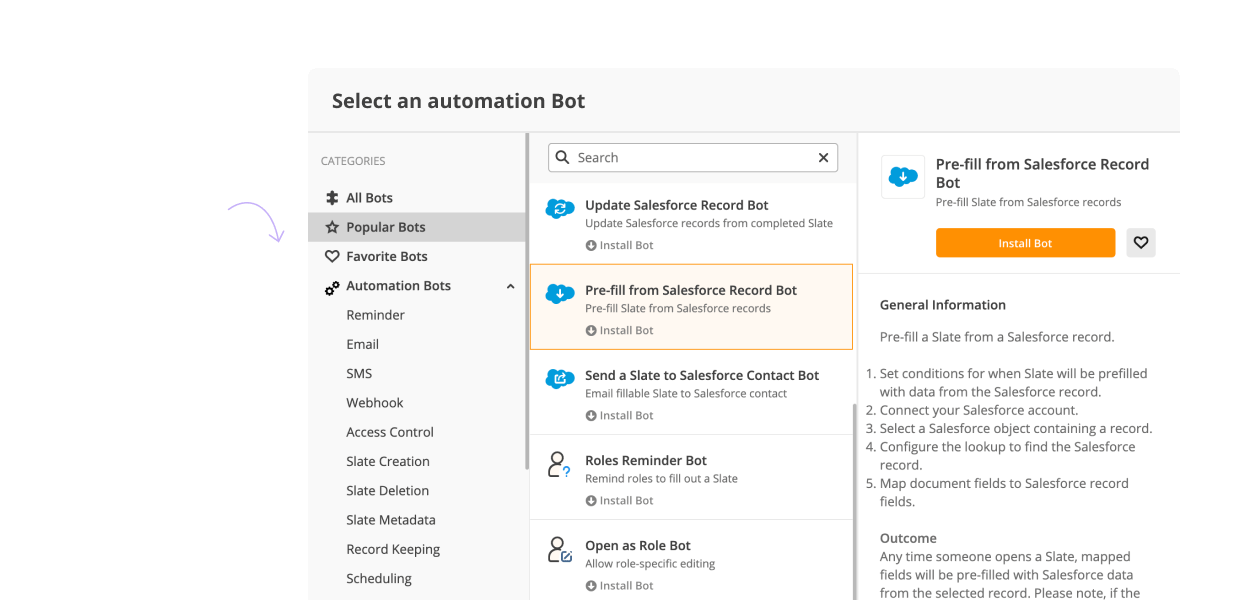
Task: Click the Send a Slate to Salesforce Contact icon
Action: 560,378
